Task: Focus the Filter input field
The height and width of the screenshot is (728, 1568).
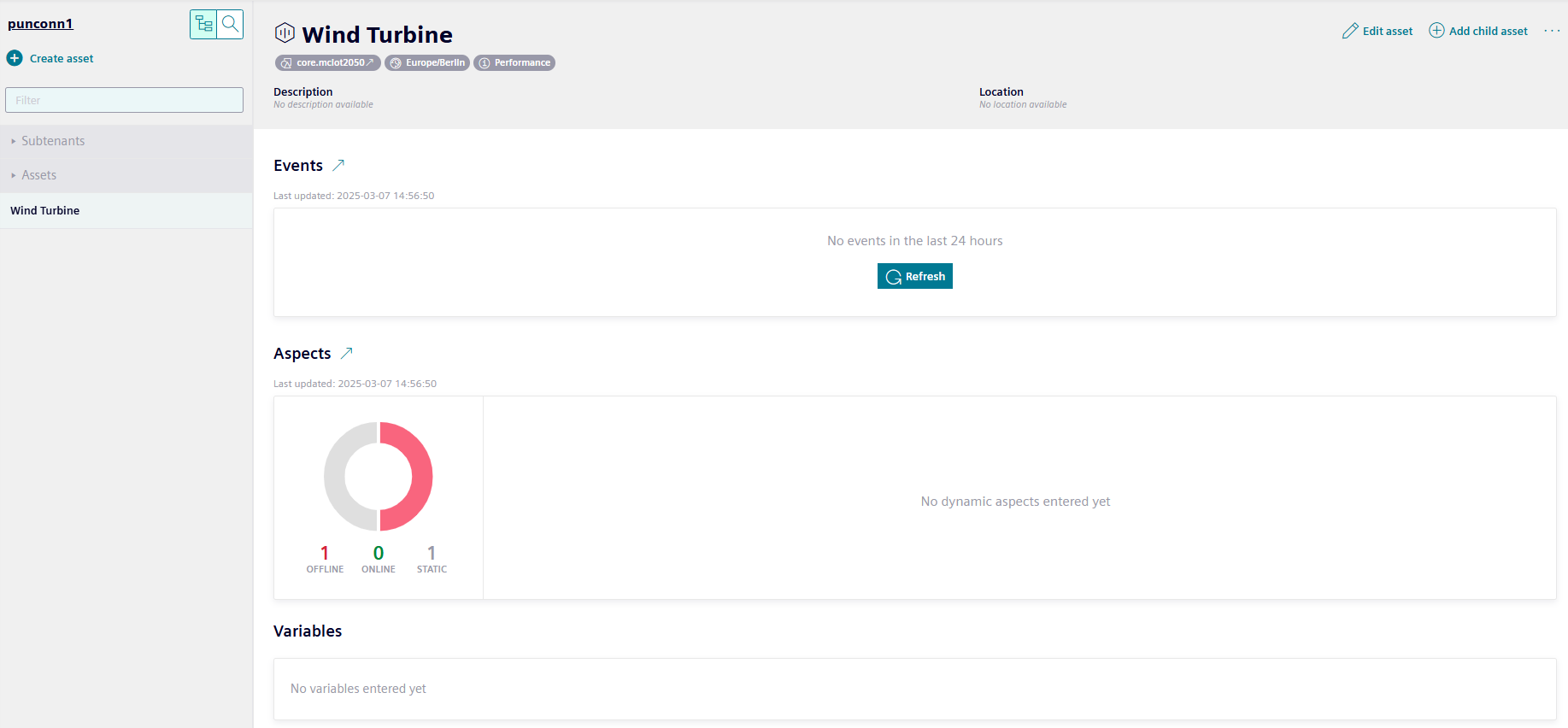Action: point(124,100)
